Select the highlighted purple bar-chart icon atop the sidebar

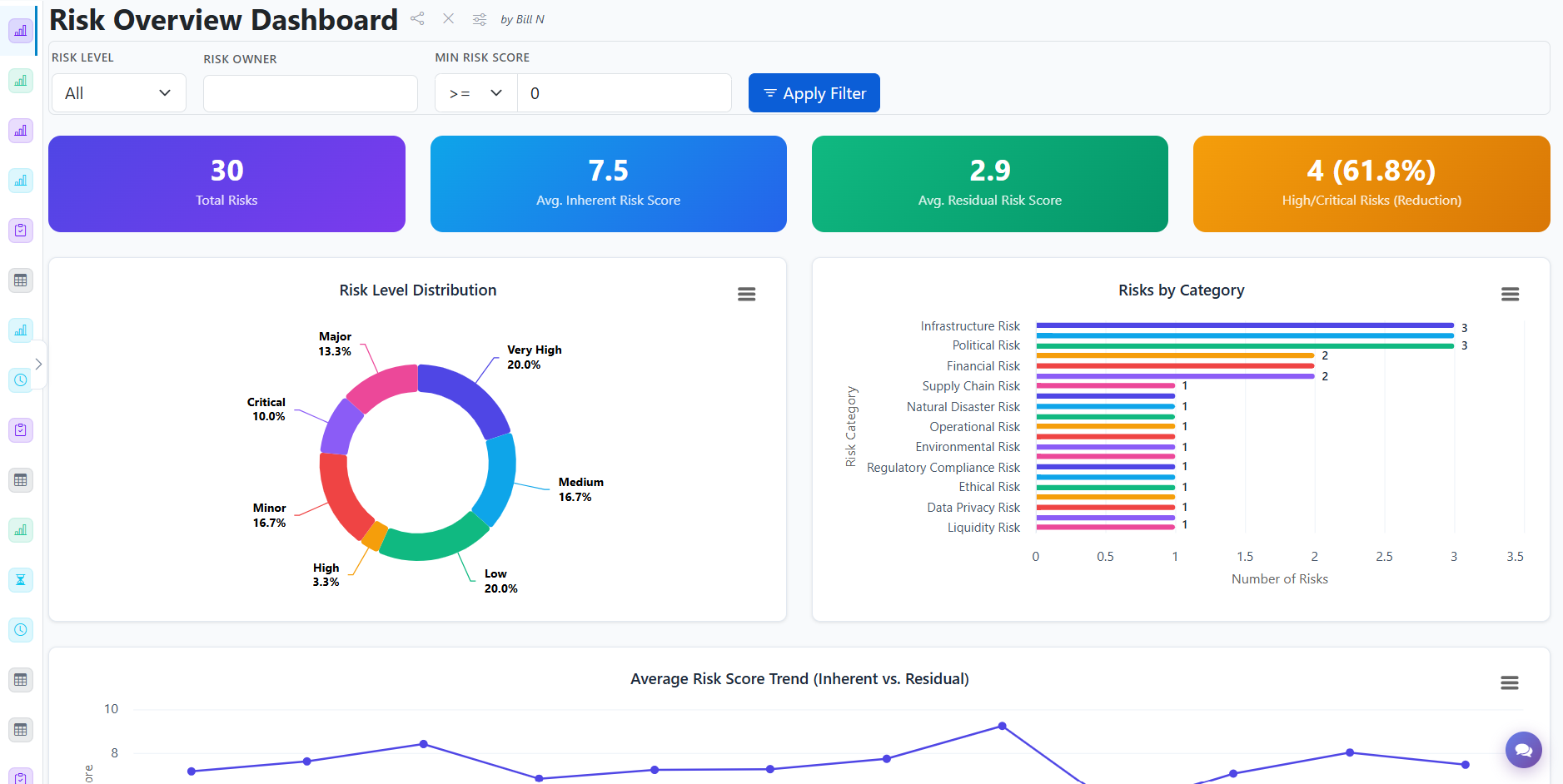tap(21, 31)
